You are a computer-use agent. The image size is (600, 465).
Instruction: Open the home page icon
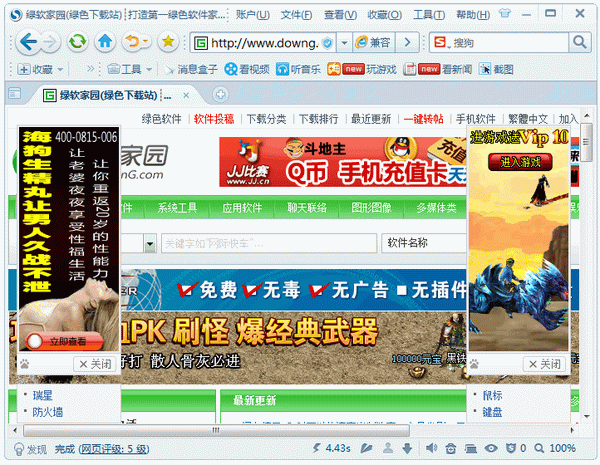point(105,41)
